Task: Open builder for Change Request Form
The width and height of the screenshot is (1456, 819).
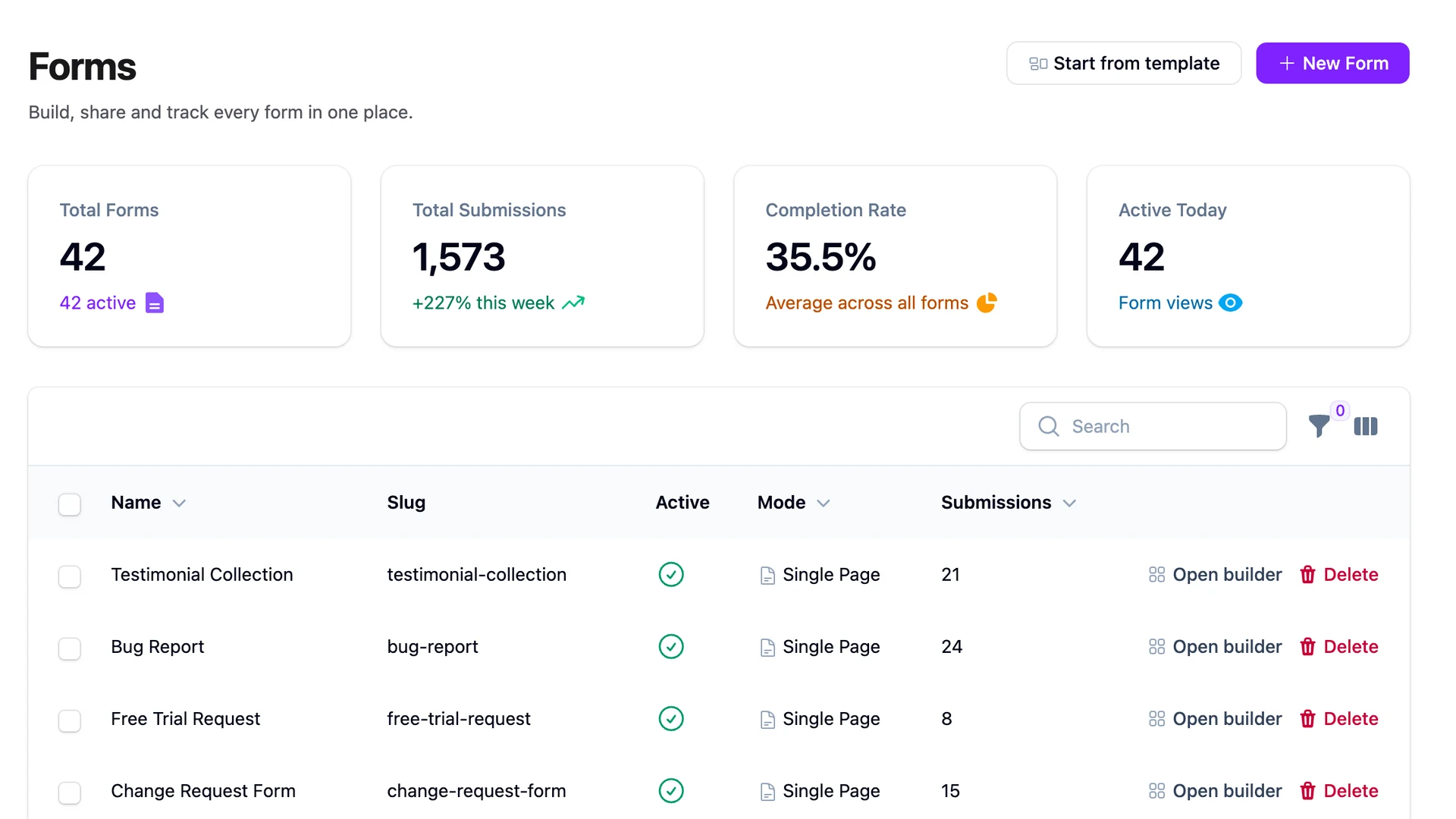Action: [x=1215, y=791]
